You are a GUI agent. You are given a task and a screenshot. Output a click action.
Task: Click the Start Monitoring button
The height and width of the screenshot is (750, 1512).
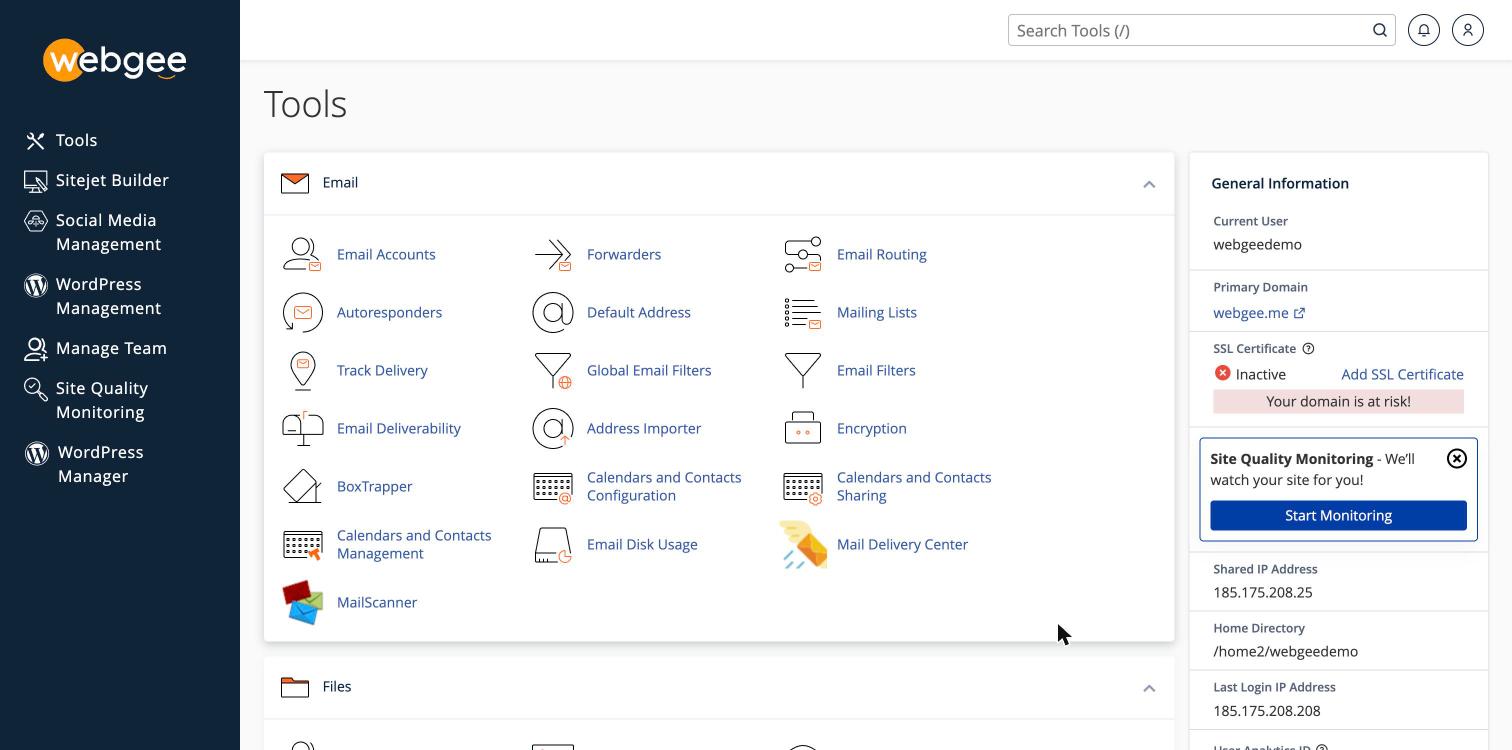coord(1338,515)
